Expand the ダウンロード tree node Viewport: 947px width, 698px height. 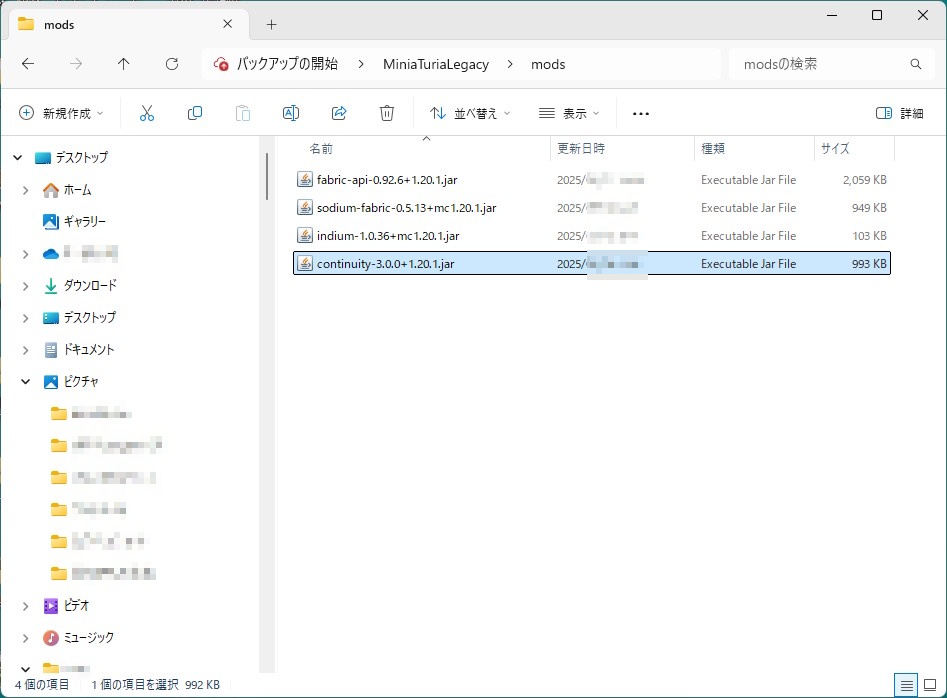(25, 286)
